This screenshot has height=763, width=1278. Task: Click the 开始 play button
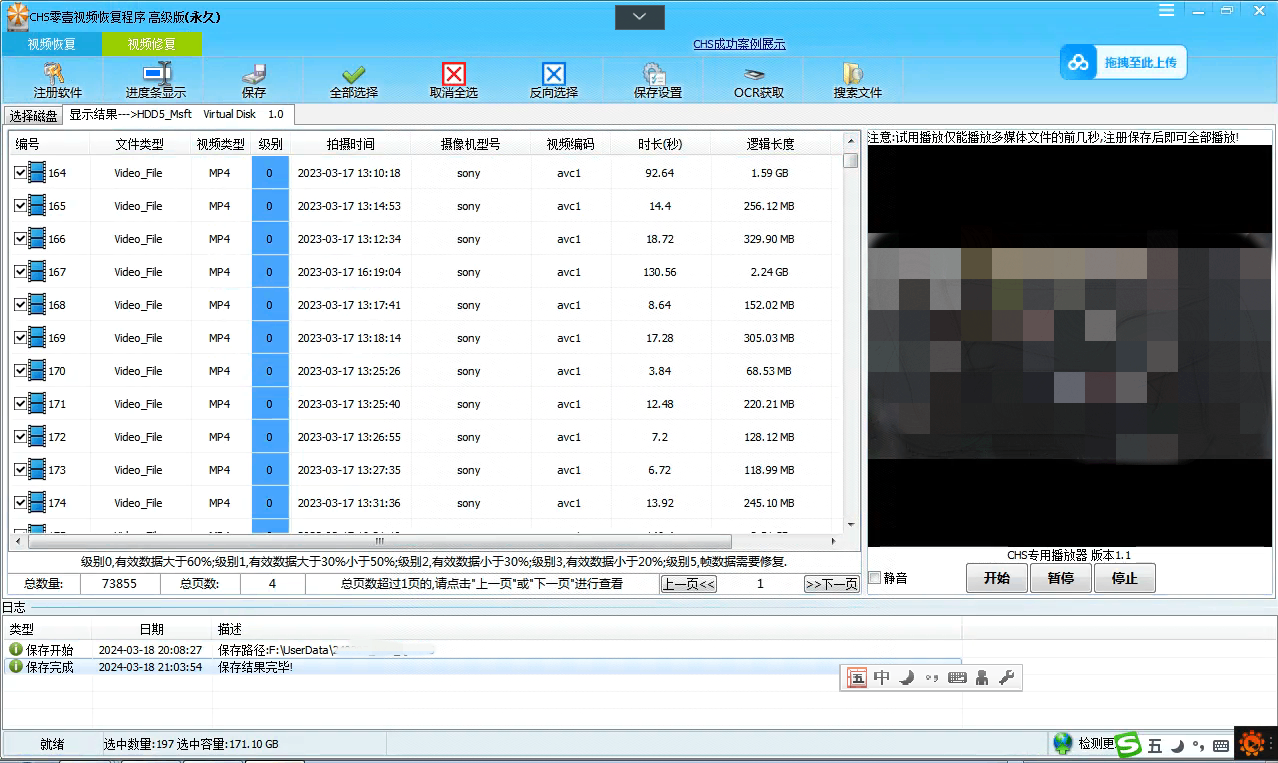click(997, 578)
